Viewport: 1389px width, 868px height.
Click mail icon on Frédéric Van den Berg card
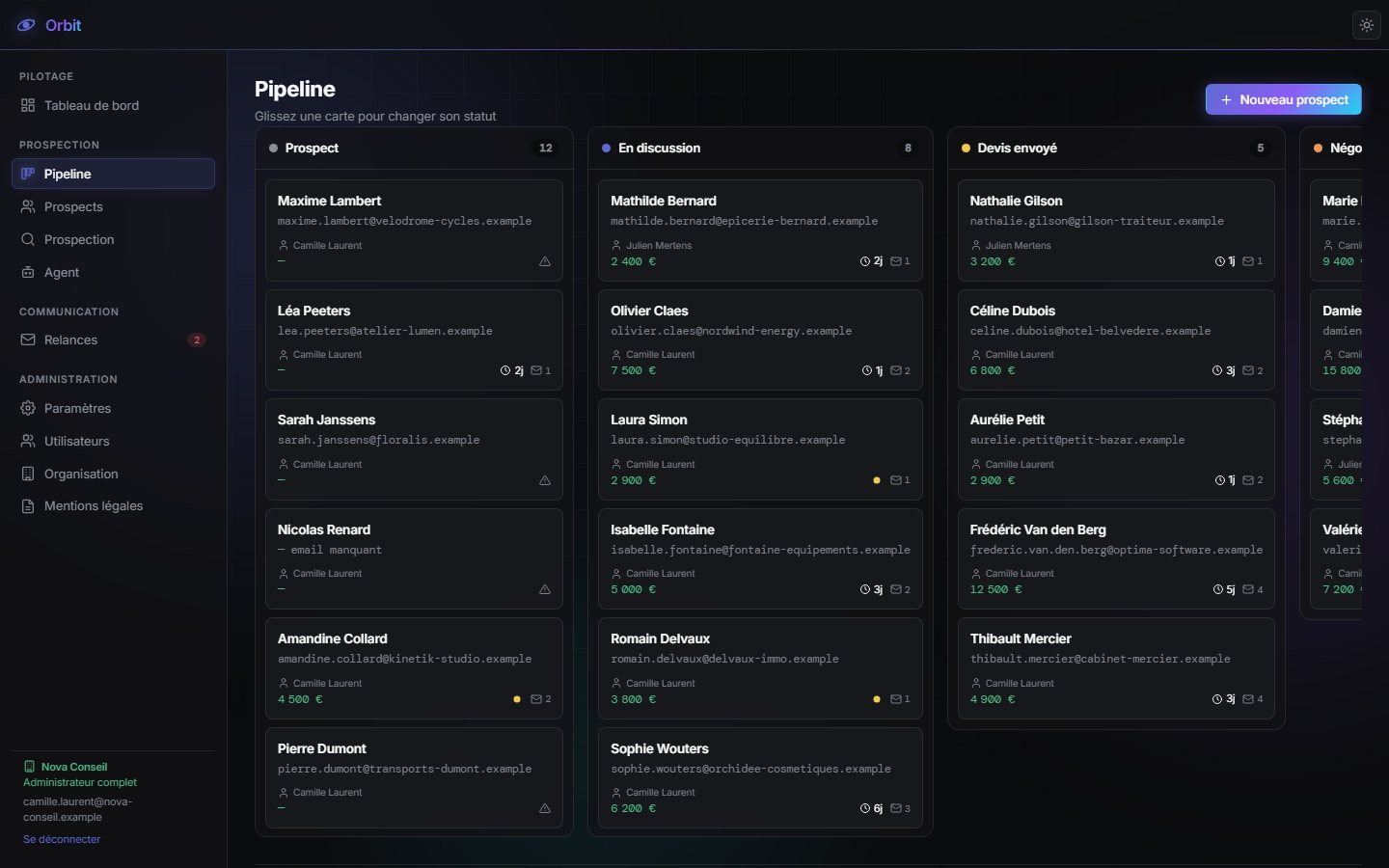point(1248,589)
